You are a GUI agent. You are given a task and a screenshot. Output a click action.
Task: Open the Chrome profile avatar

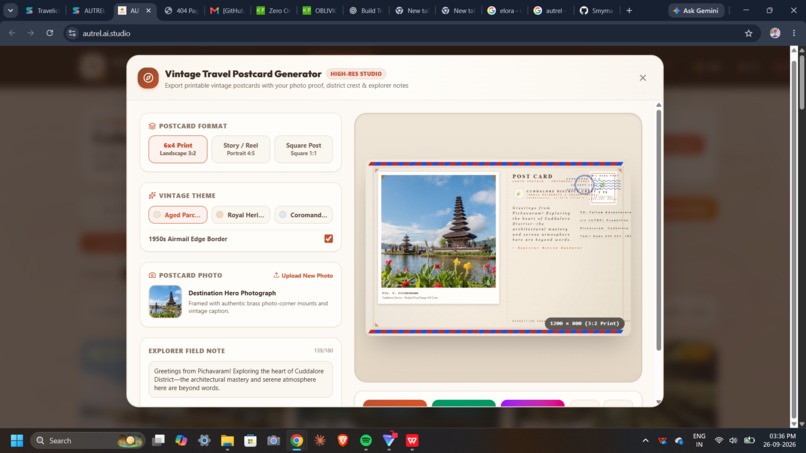(775, 33)
